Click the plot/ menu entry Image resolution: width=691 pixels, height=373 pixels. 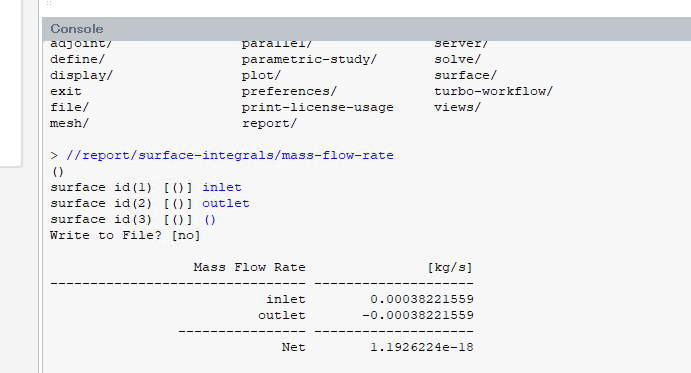tap(261, 75)
